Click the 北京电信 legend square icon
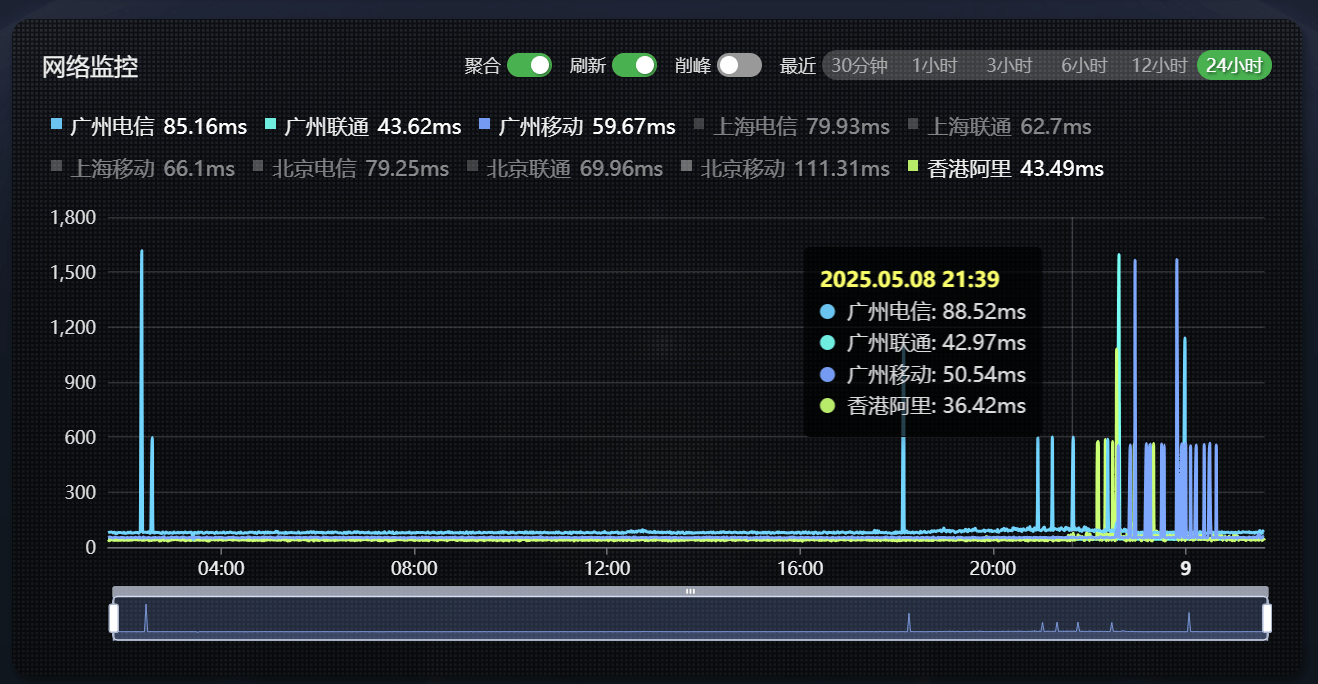 [x=259, y=169]
